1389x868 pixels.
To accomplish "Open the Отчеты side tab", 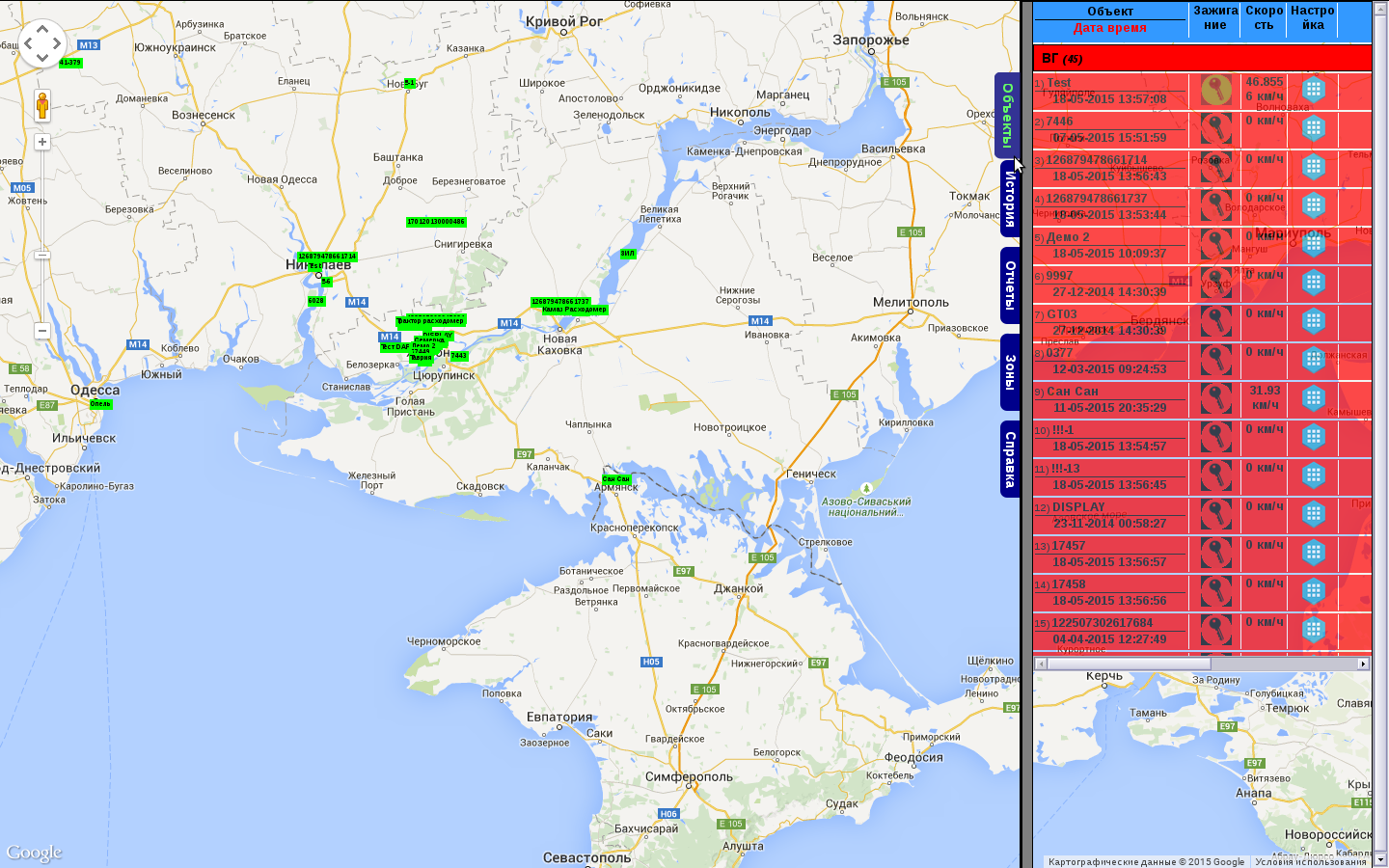I will click(x=1009, y=285).
